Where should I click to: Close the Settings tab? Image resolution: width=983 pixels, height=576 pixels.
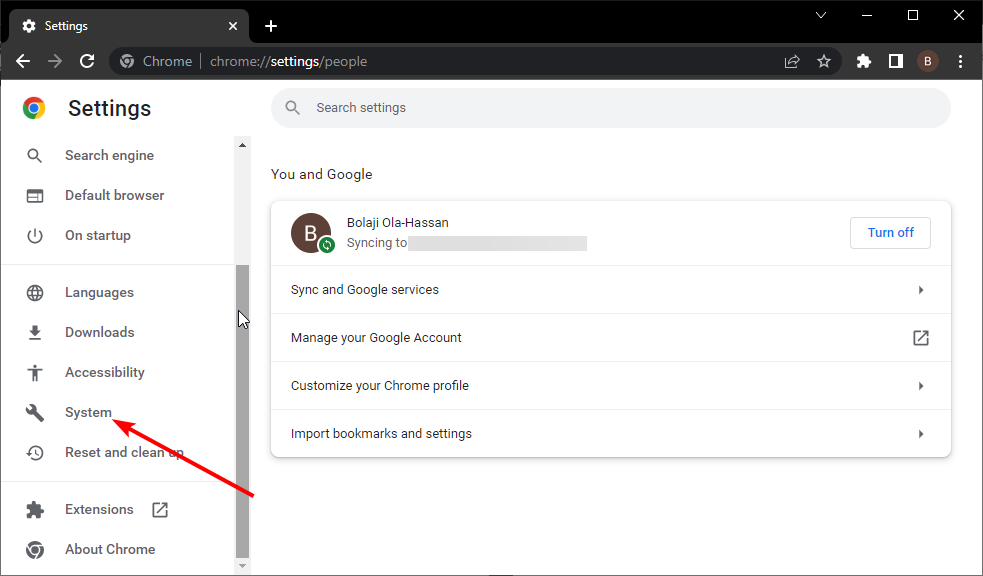[x=233, y=26]
